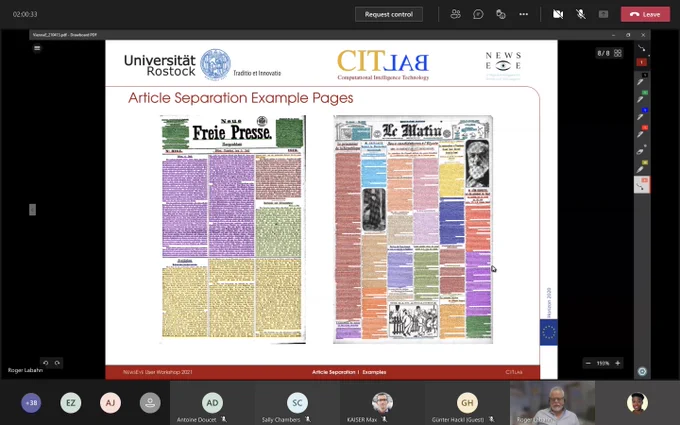Open the More actions ellipsis menu
Screen dimensions: 680x425
523,14
